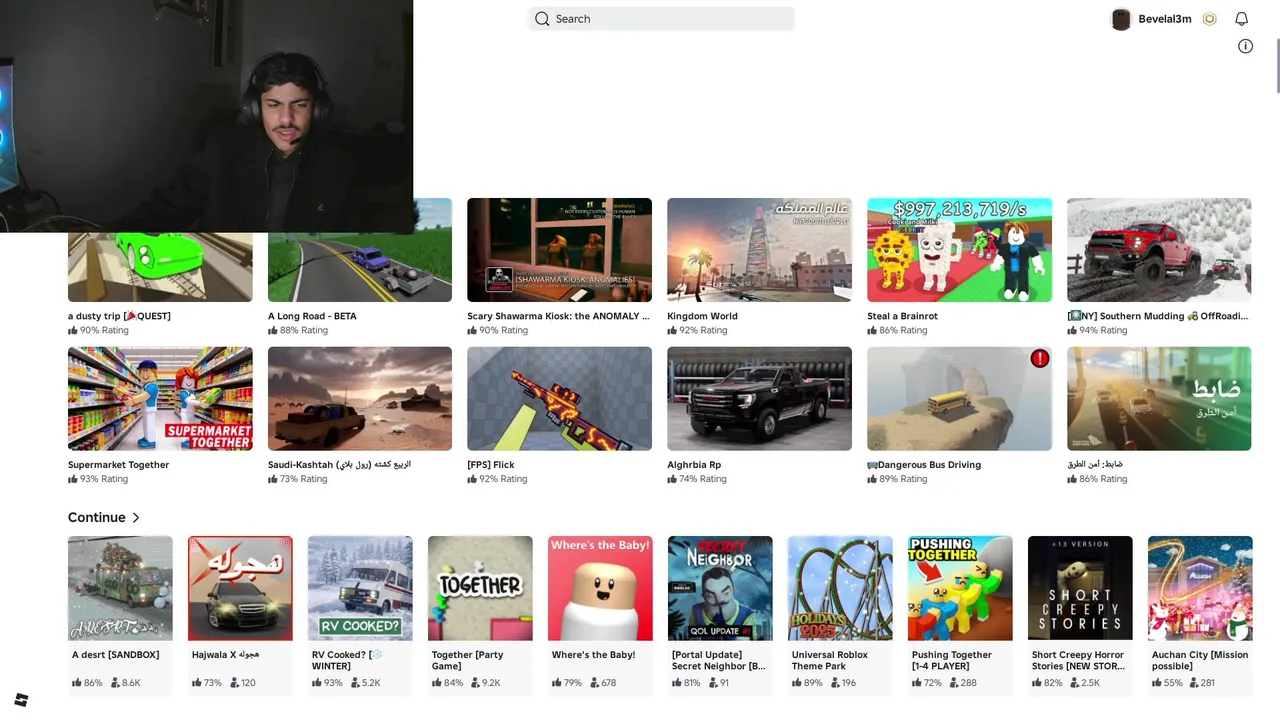Focus the Search input field
This screenshot has height=720, width=1280.
pos(661,19)
